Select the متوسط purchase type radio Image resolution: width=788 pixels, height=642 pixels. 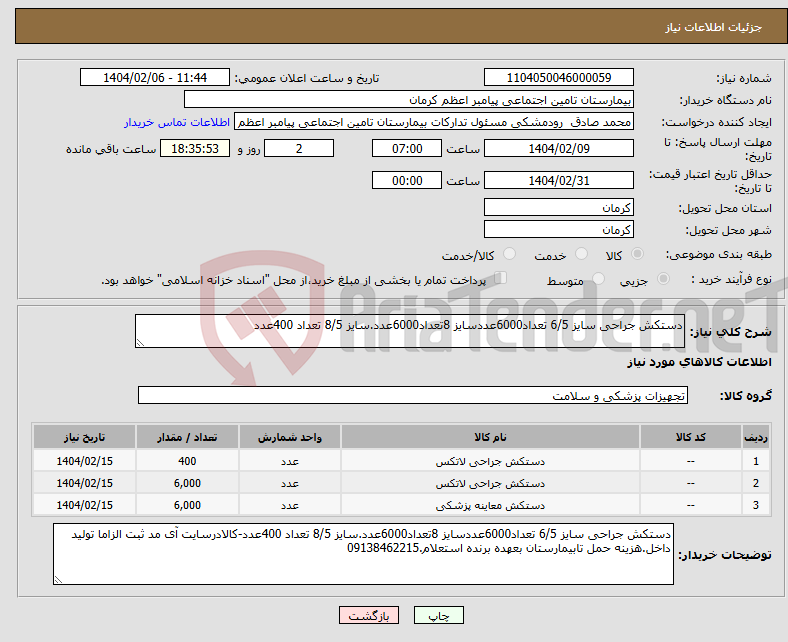click(598, 279)
